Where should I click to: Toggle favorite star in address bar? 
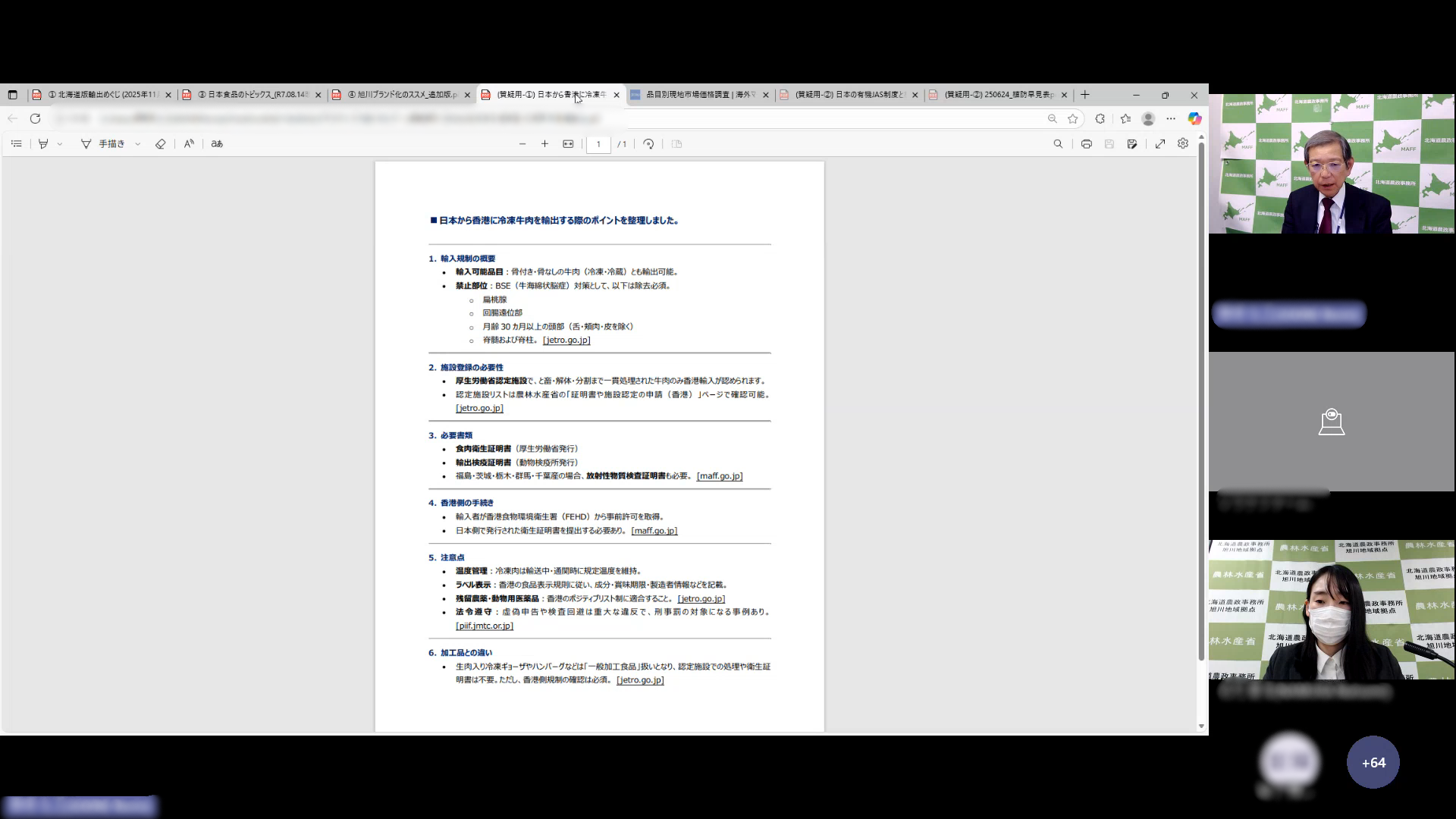(x=1072, y=119)
